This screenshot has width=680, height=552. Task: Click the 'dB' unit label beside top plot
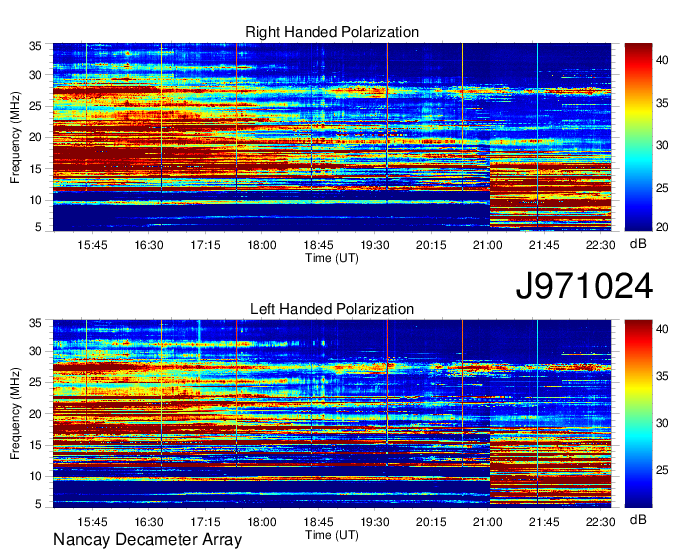(638, 244)
